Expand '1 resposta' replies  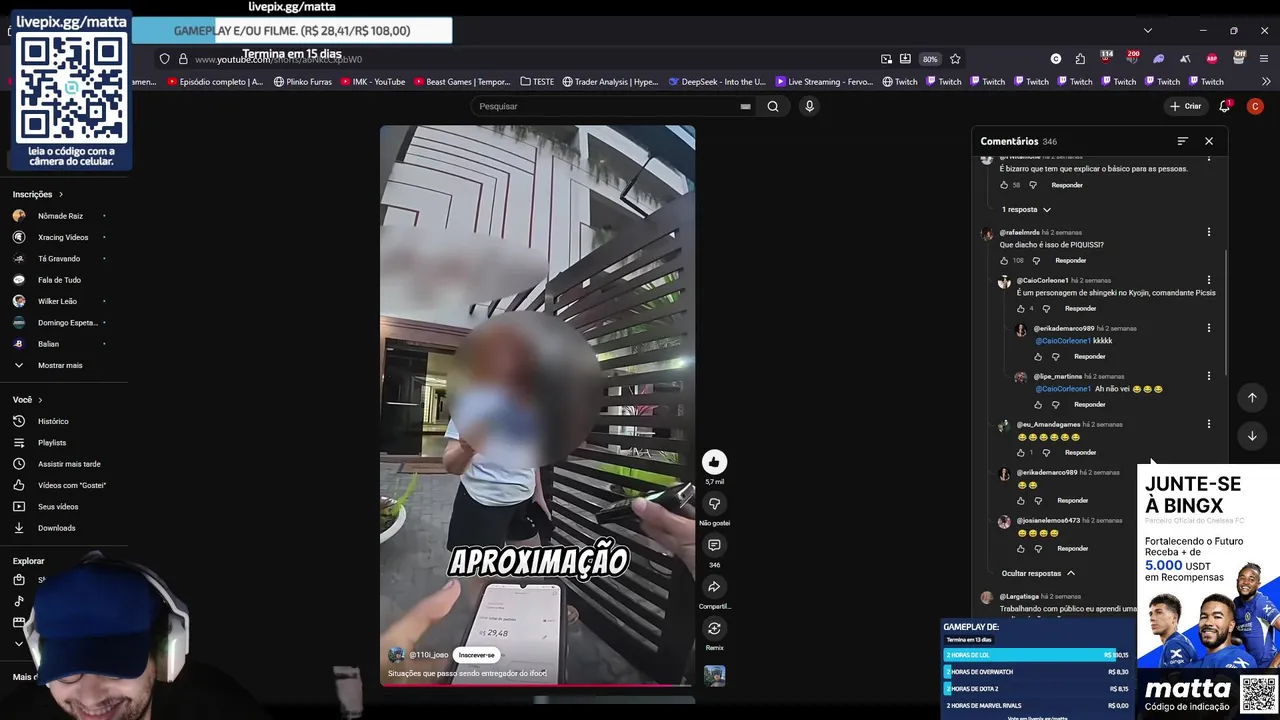pos(1026,210)
